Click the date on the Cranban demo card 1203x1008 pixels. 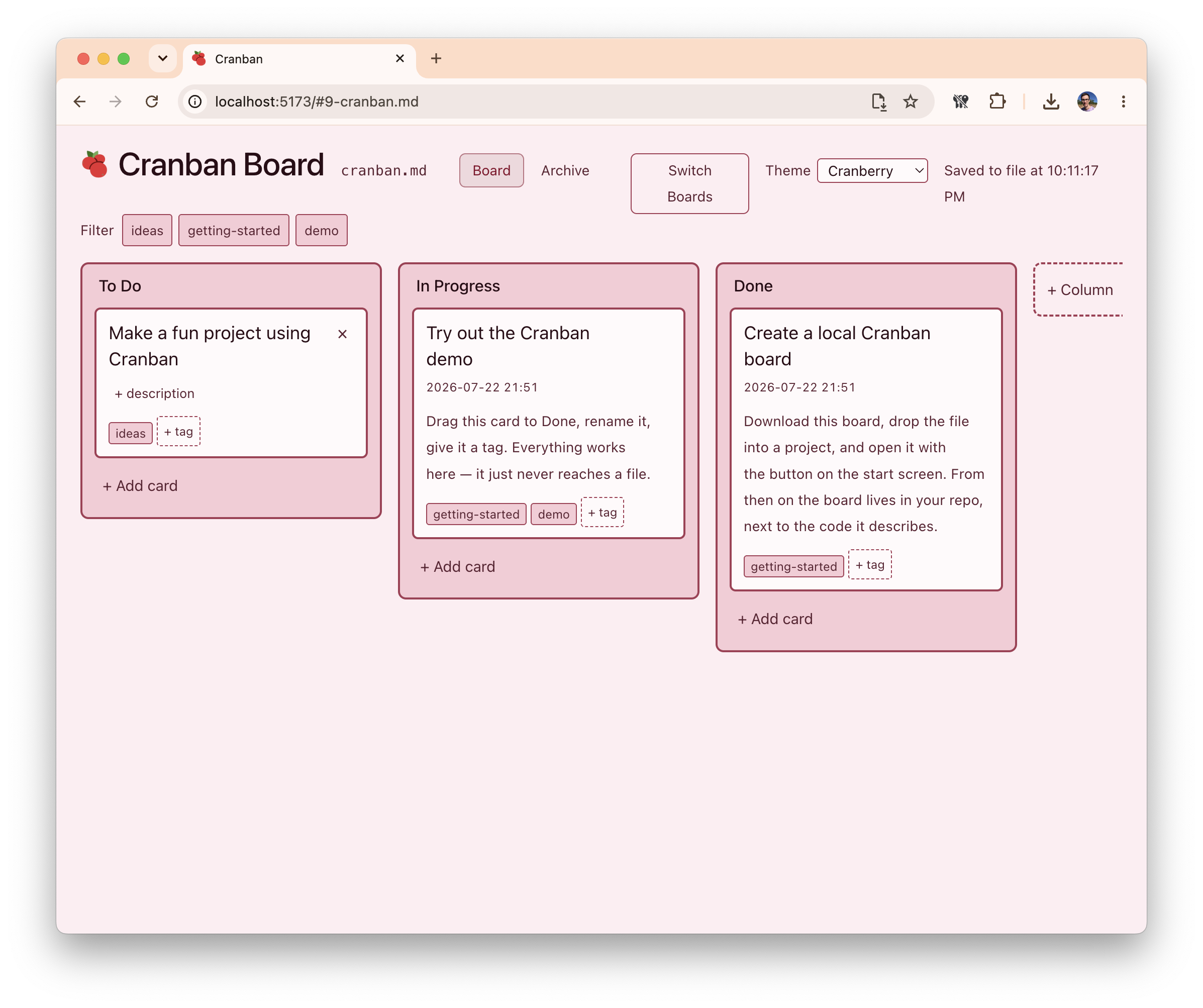tap(482, 387)
